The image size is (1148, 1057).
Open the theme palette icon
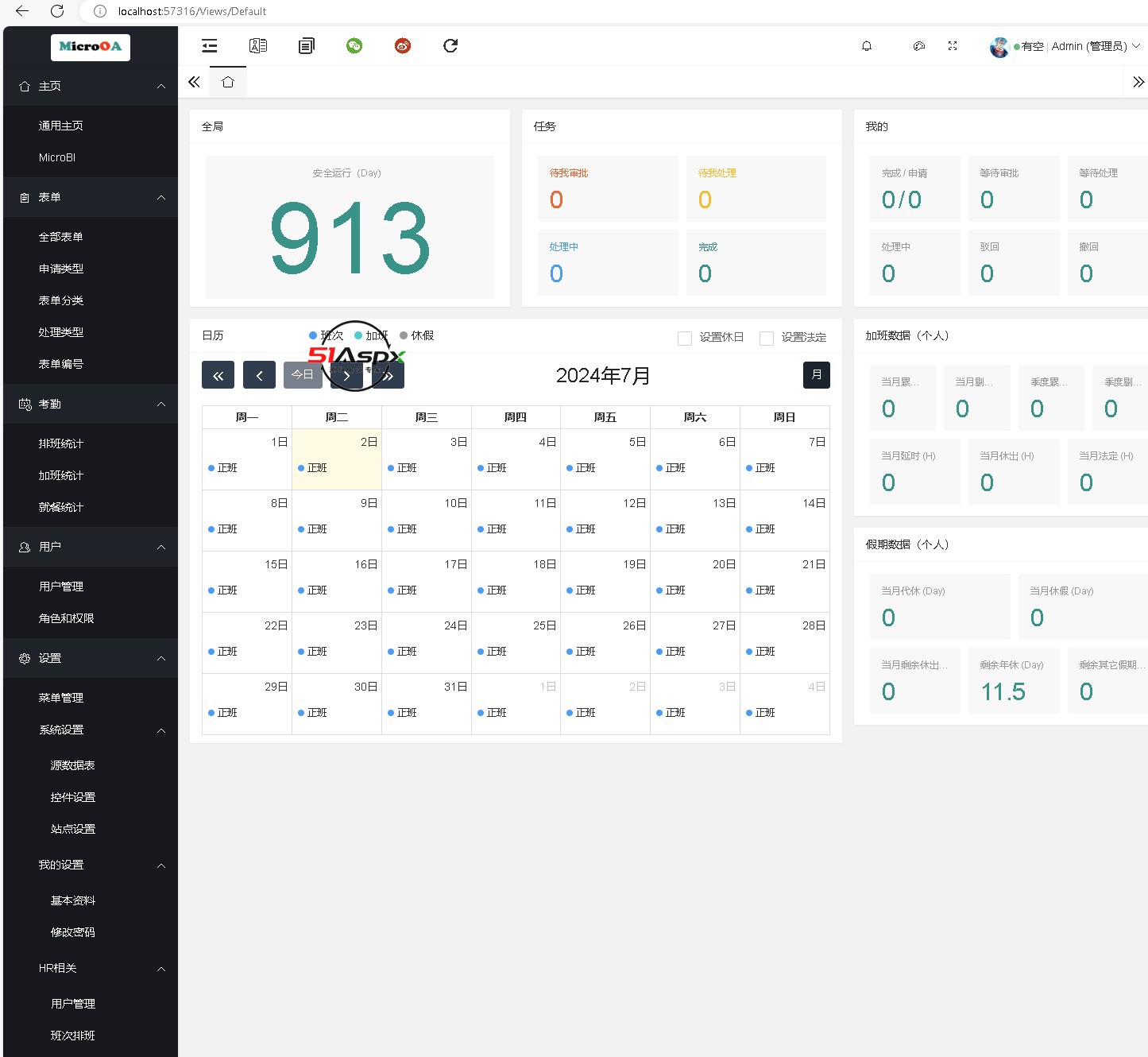click(919, 46)
